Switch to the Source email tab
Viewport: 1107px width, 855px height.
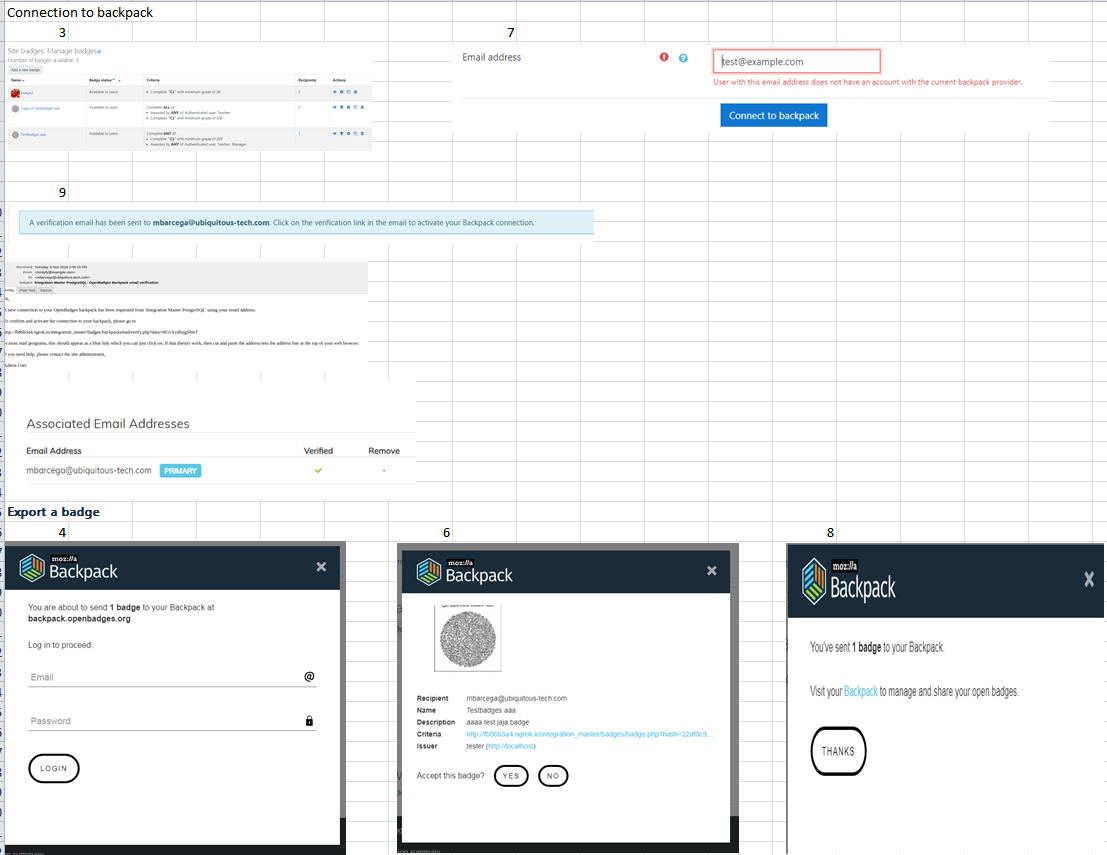tap(46, 290)
